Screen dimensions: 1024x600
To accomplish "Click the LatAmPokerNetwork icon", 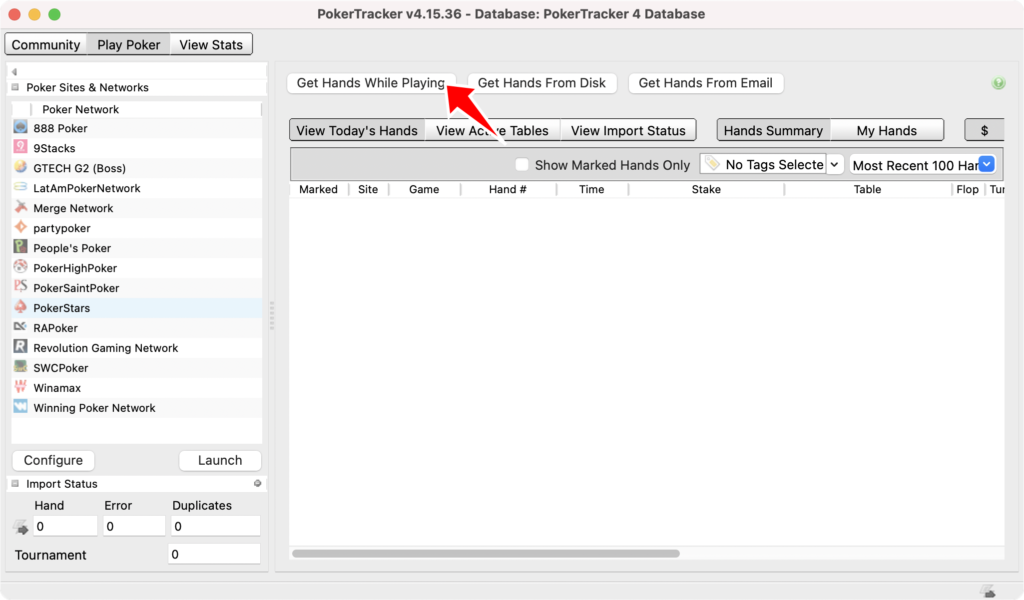I will pos(21,187).
